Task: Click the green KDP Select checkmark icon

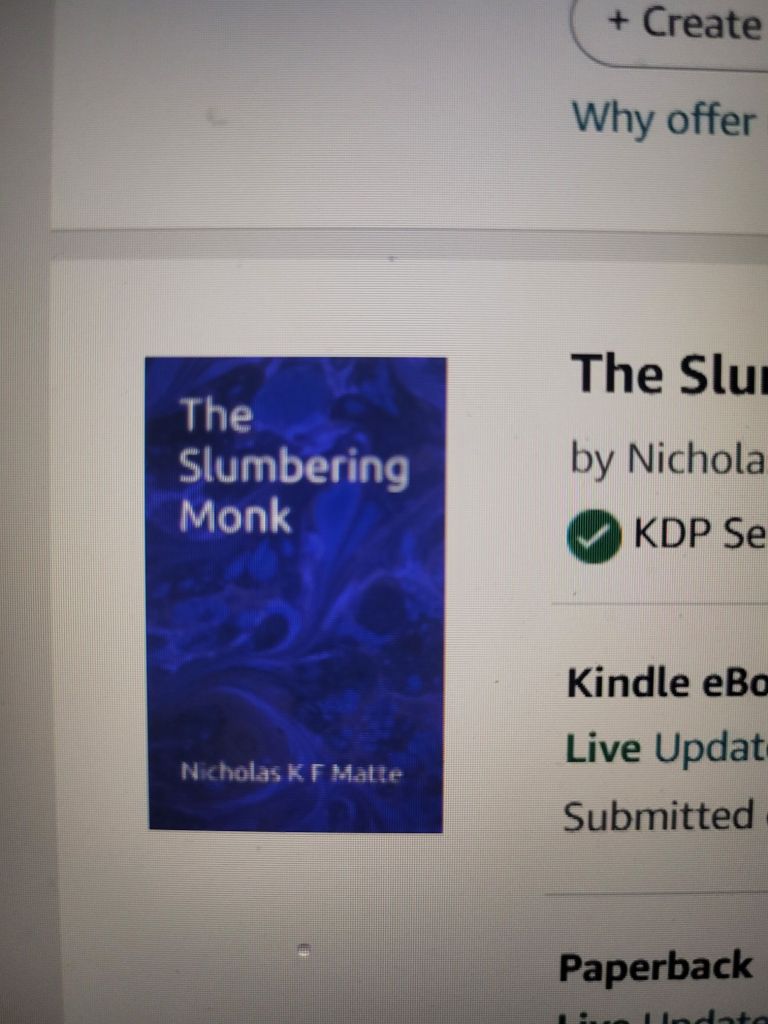Action: pos(594,537)
